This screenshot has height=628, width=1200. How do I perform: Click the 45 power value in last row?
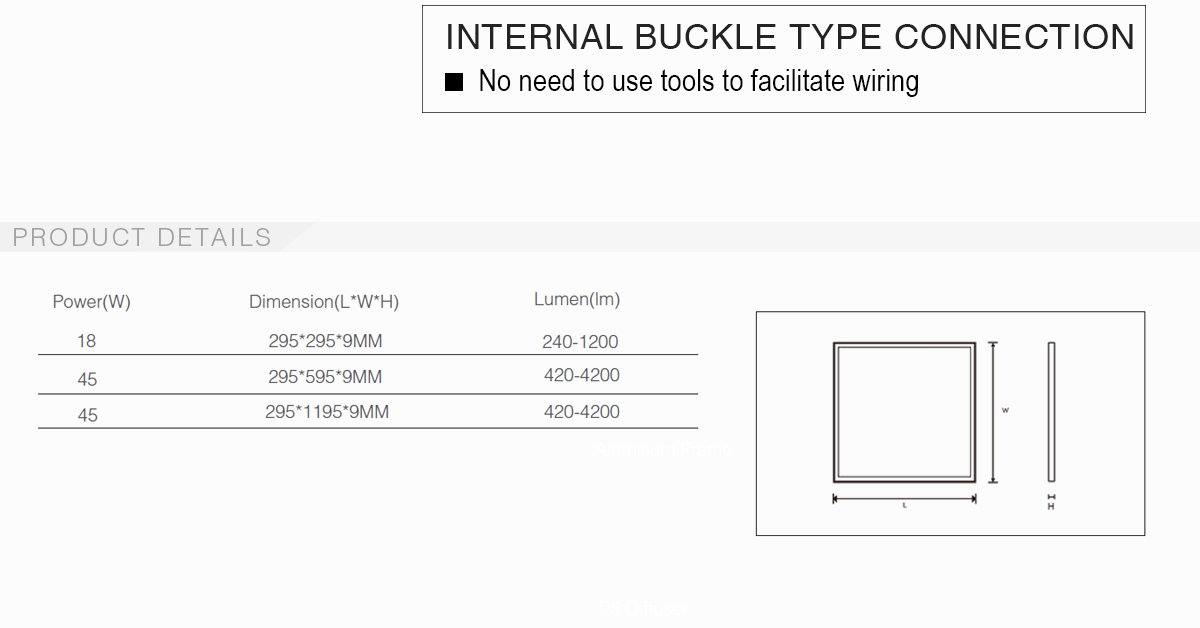[87, 415]
